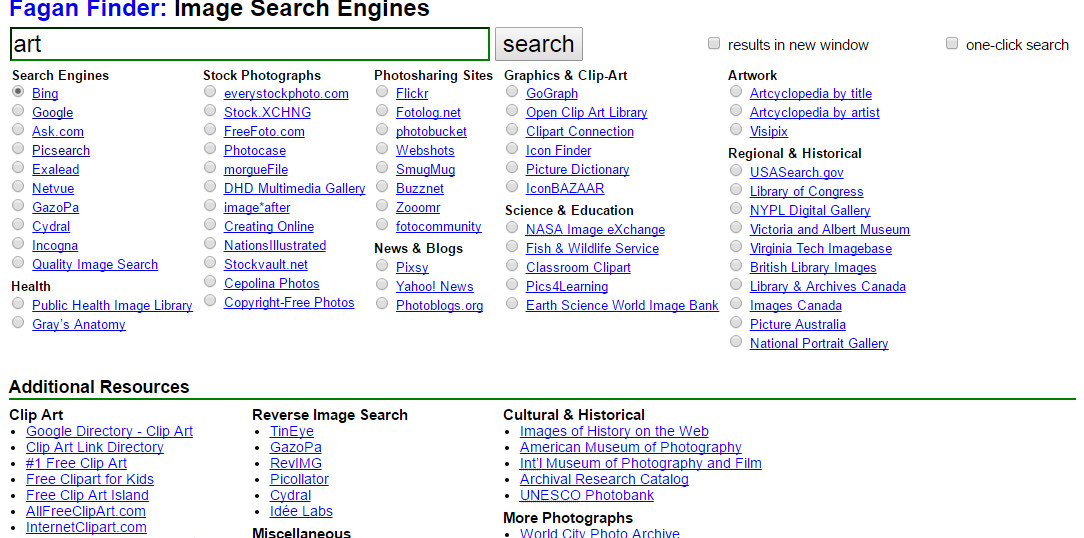The height and width of the screenshot is (538, 1084).
Task: Toggle the one-click search checkbox
Action: 952,44
